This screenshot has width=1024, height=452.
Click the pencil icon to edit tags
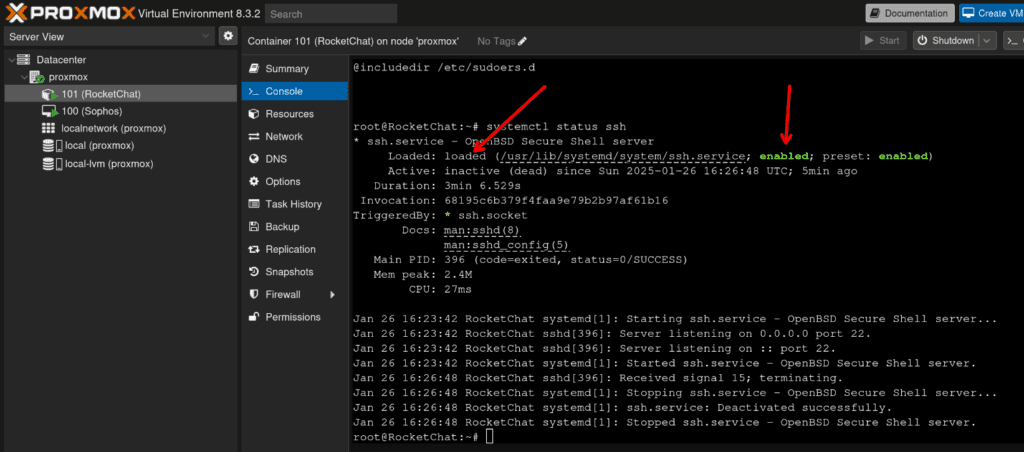pos(522,41)
